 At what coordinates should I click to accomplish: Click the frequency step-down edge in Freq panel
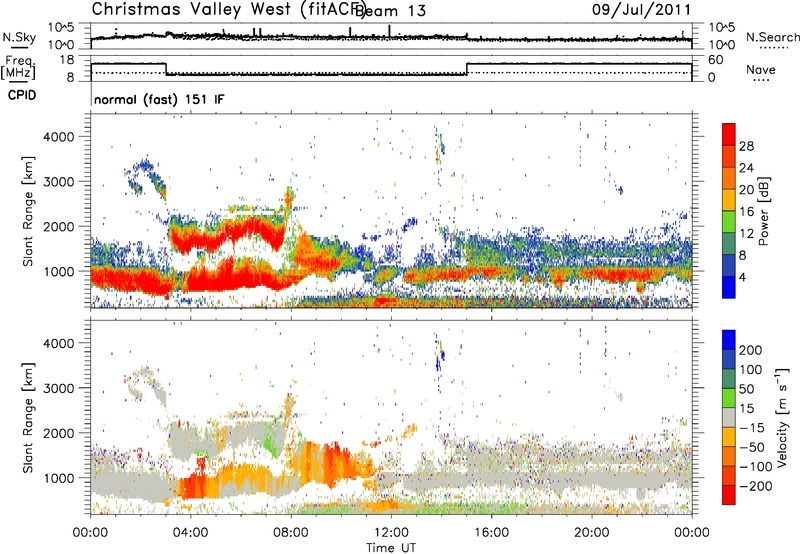[x=167, y=69]
